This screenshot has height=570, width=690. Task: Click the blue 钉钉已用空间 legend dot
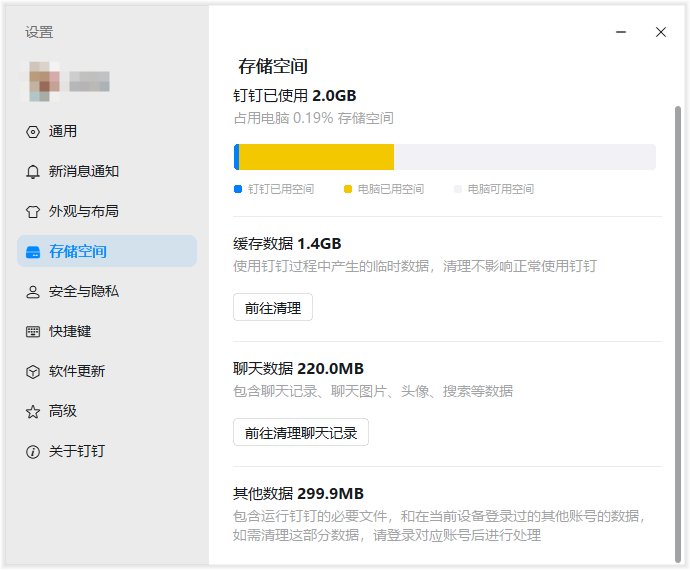pos(237,189)
